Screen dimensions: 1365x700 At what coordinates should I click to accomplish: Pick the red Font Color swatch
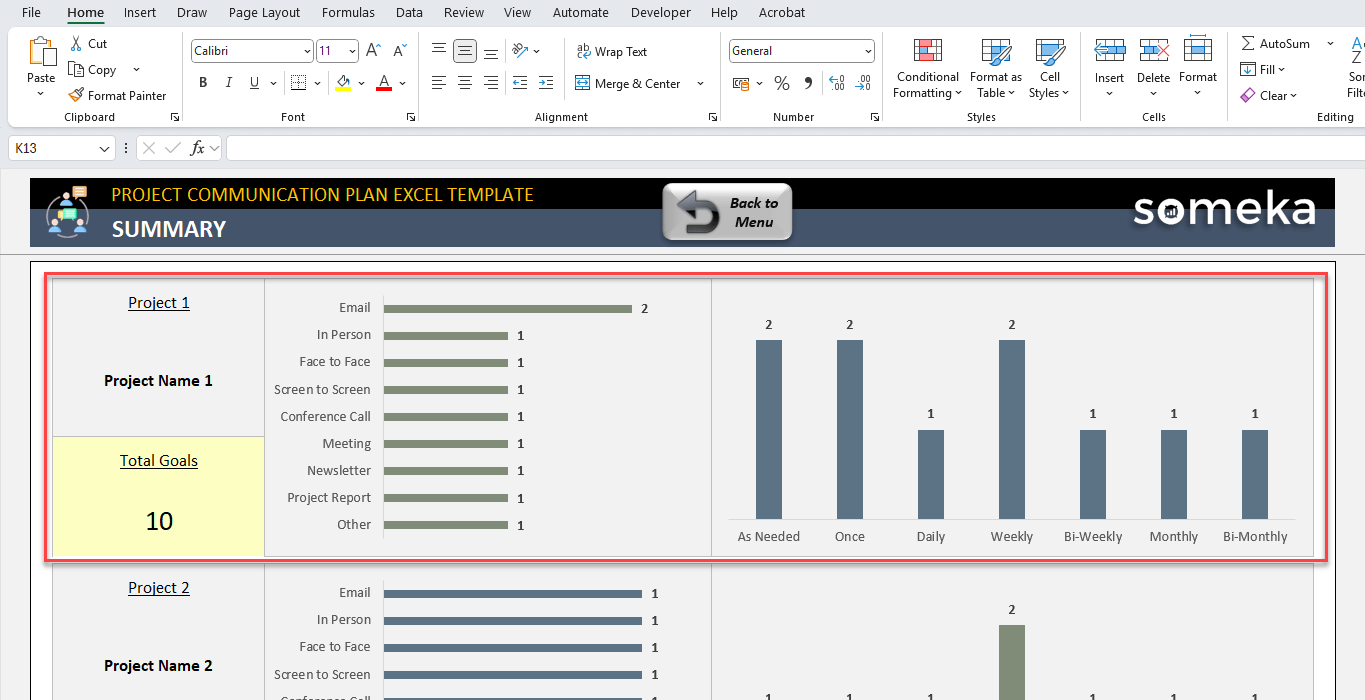[383, 90]
